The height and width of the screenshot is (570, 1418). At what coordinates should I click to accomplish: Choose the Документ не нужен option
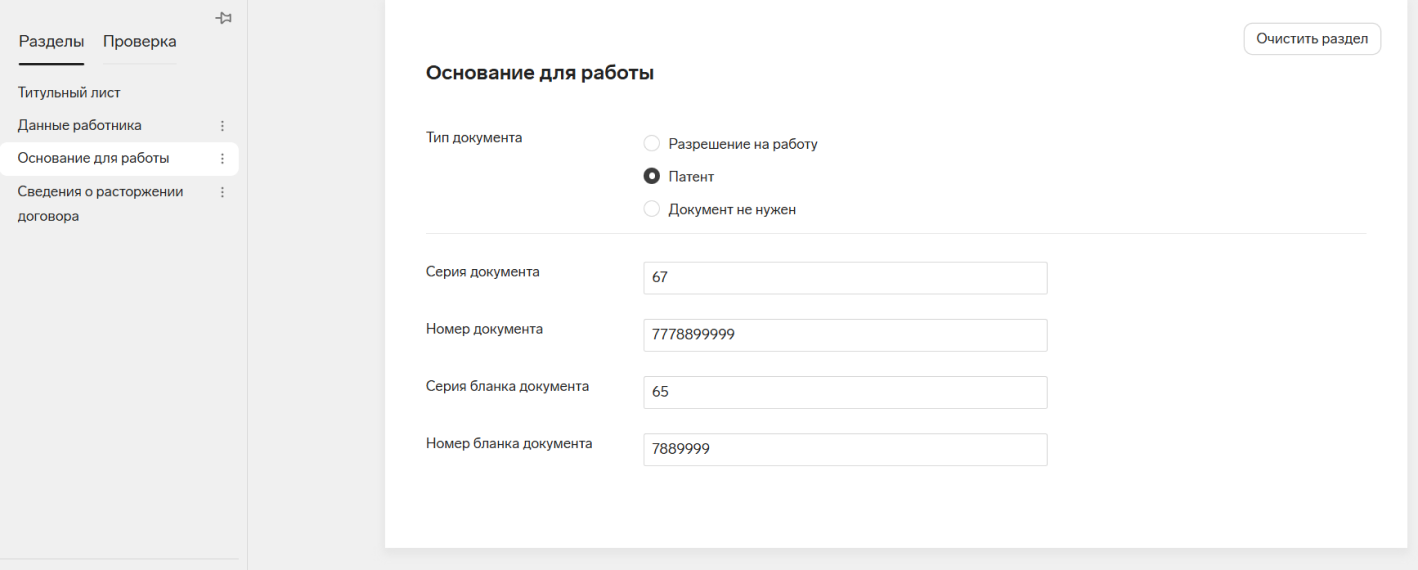(652, 210)
